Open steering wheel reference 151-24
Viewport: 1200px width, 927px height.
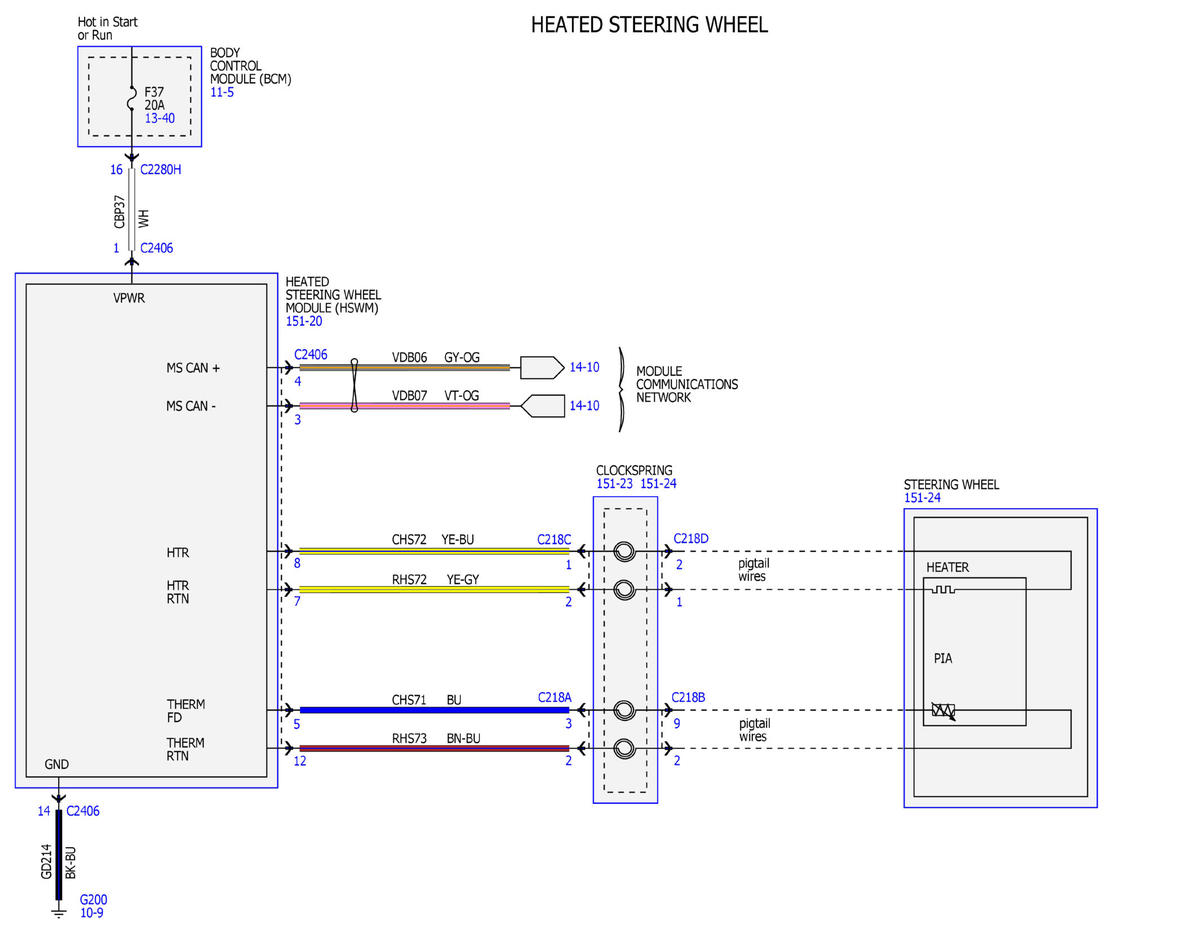click(922, 498)
